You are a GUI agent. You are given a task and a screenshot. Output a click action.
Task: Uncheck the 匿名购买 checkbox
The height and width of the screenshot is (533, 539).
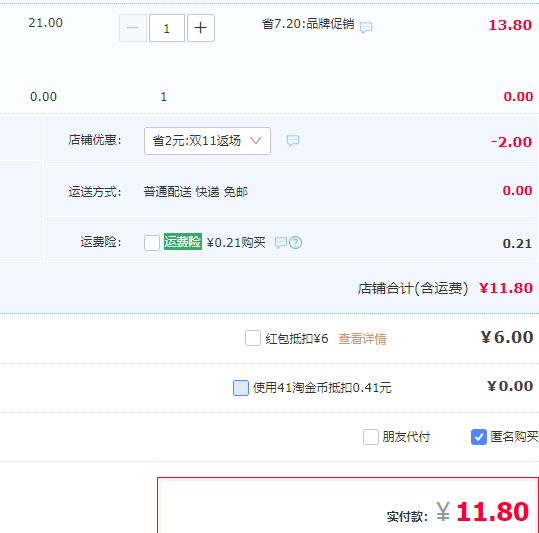pos(478,437)
